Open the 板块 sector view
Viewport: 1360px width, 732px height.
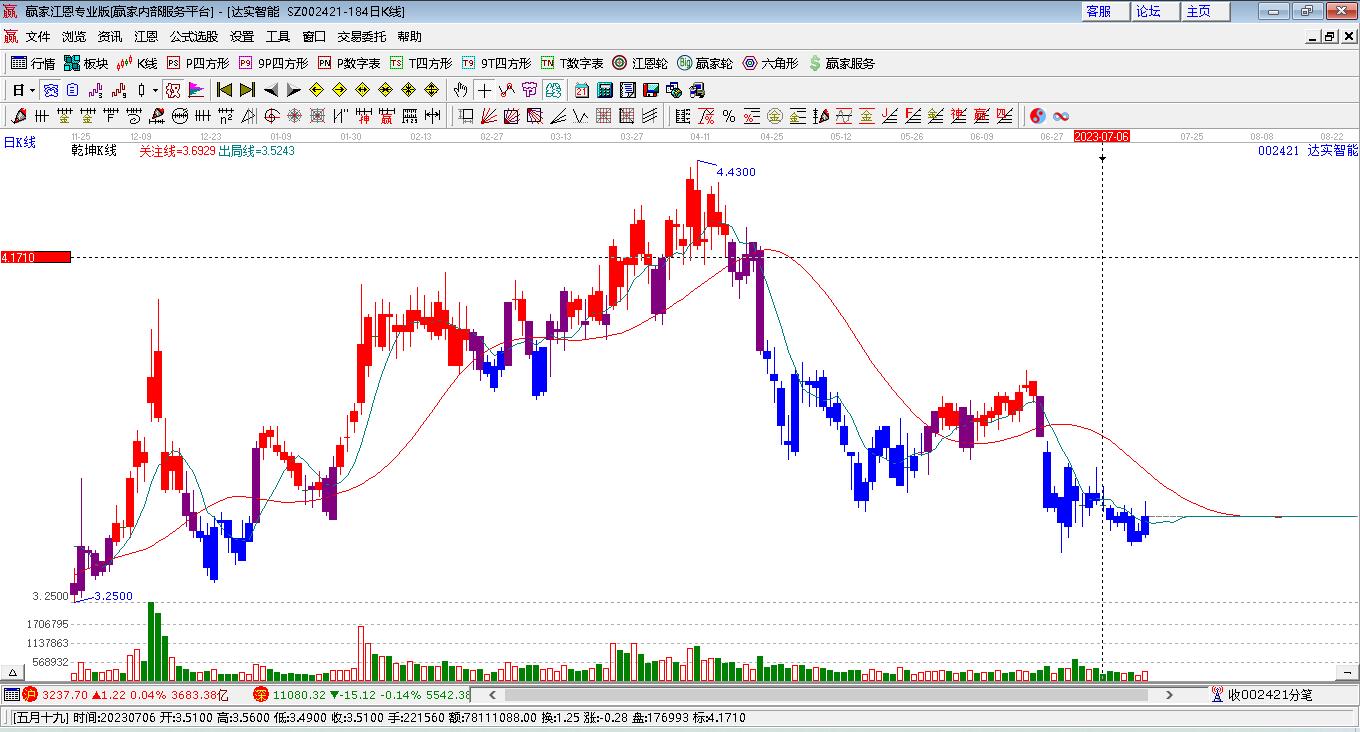[86, 63]
